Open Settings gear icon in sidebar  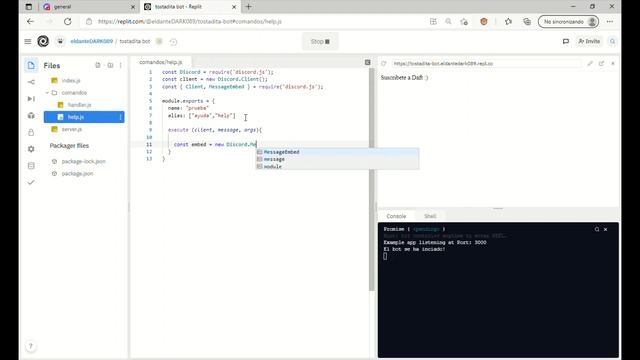tap(31, 149)
